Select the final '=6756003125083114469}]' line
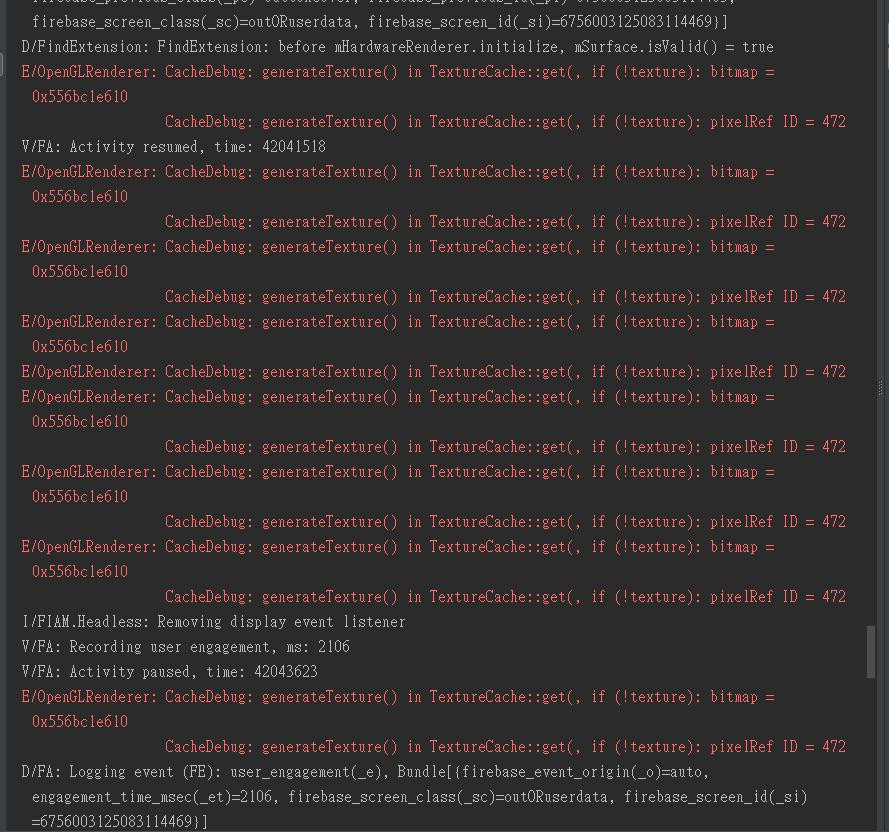This screenshot has width=889, height=832. [x=120, y=821]
